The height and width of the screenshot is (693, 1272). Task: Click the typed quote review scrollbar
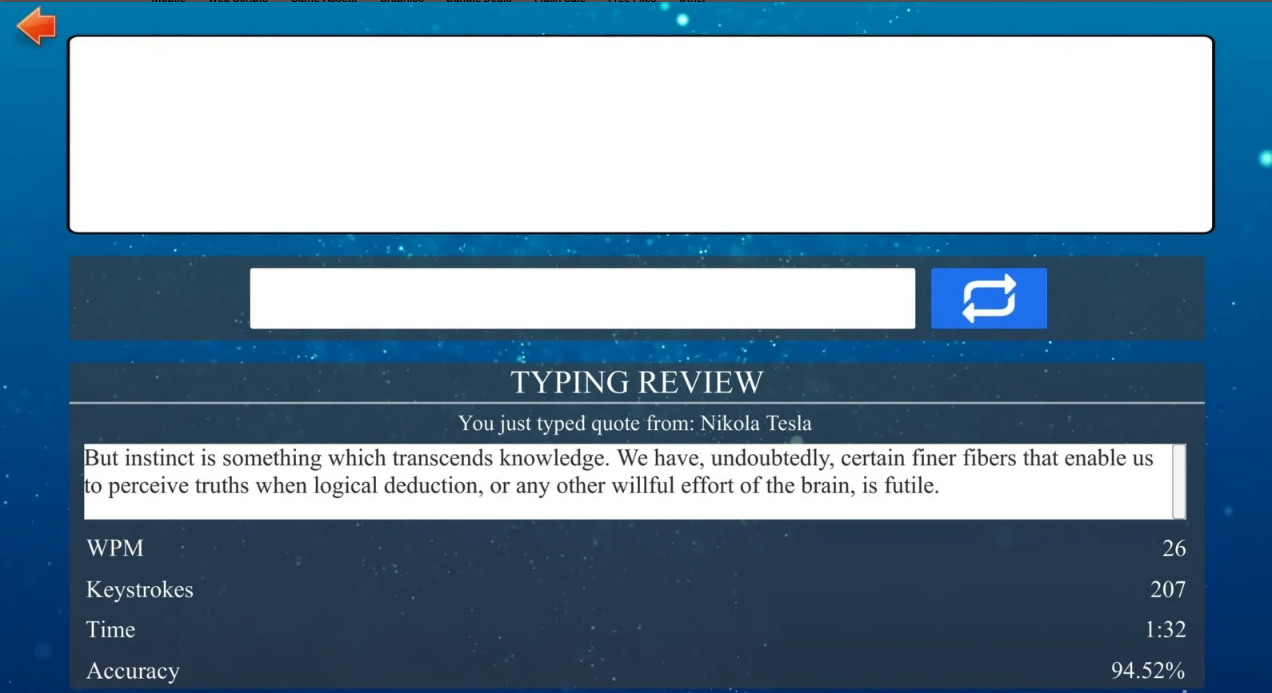(1179, 481)
